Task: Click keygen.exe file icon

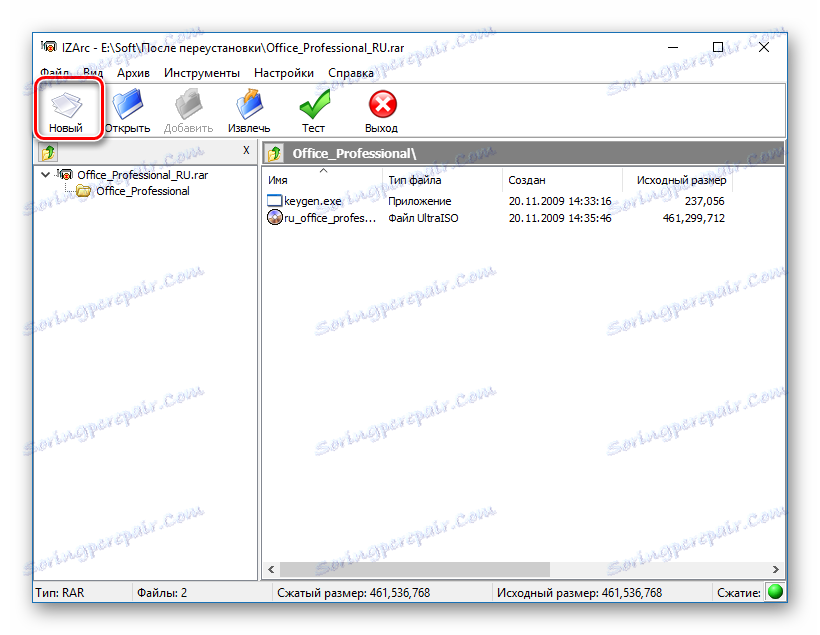Action: click(275, 200)
